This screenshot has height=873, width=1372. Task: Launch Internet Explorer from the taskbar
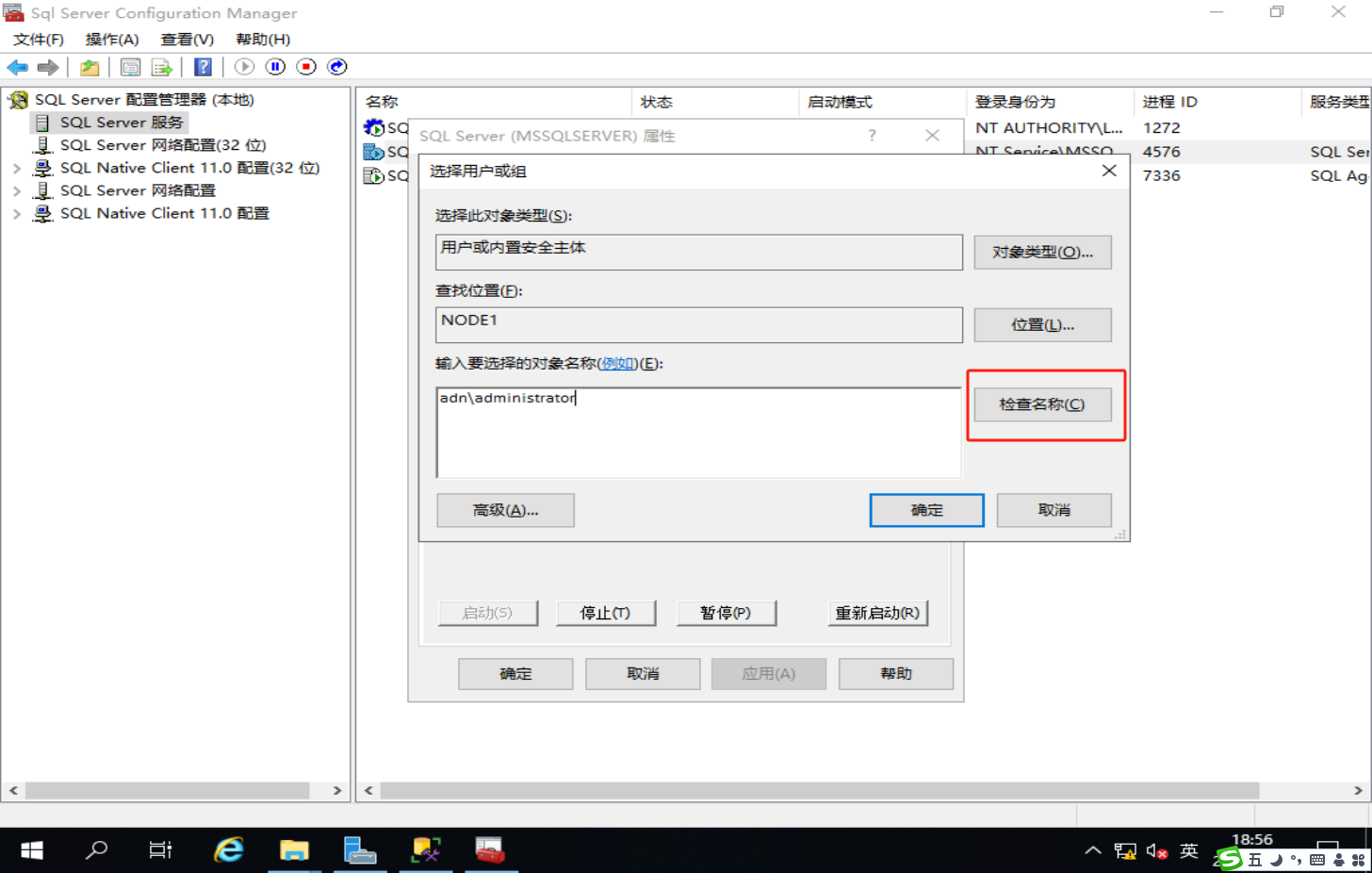click(228, 850)
